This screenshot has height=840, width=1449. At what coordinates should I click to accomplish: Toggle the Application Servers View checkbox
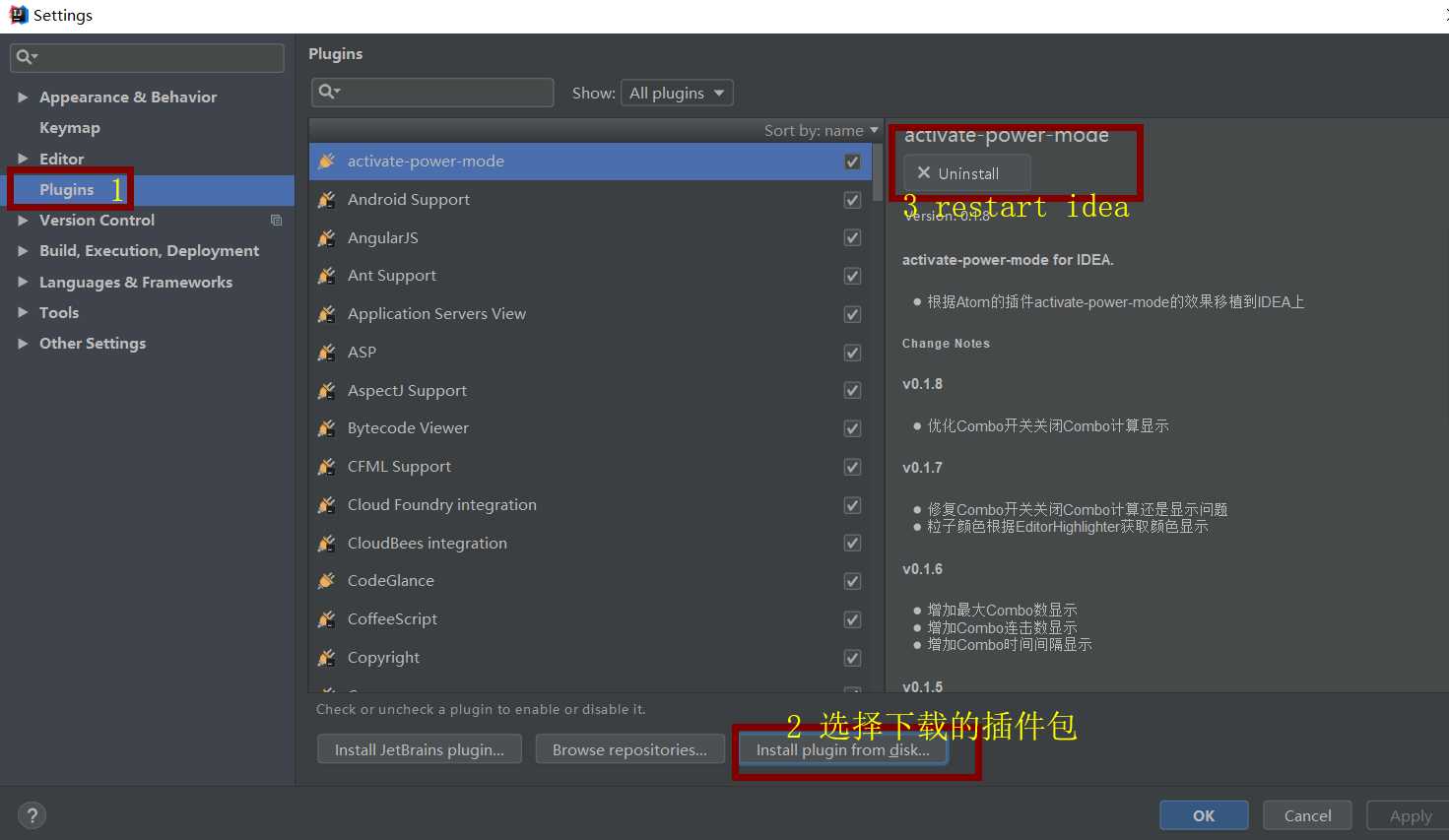(852, 314)
